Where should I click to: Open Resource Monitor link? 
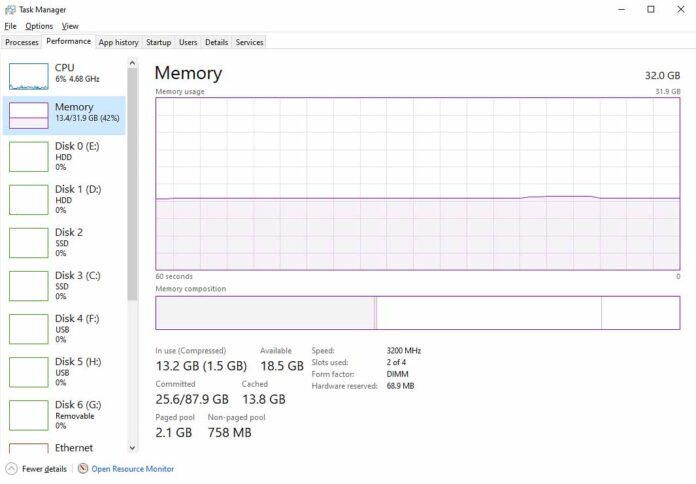tap(133, 468)
